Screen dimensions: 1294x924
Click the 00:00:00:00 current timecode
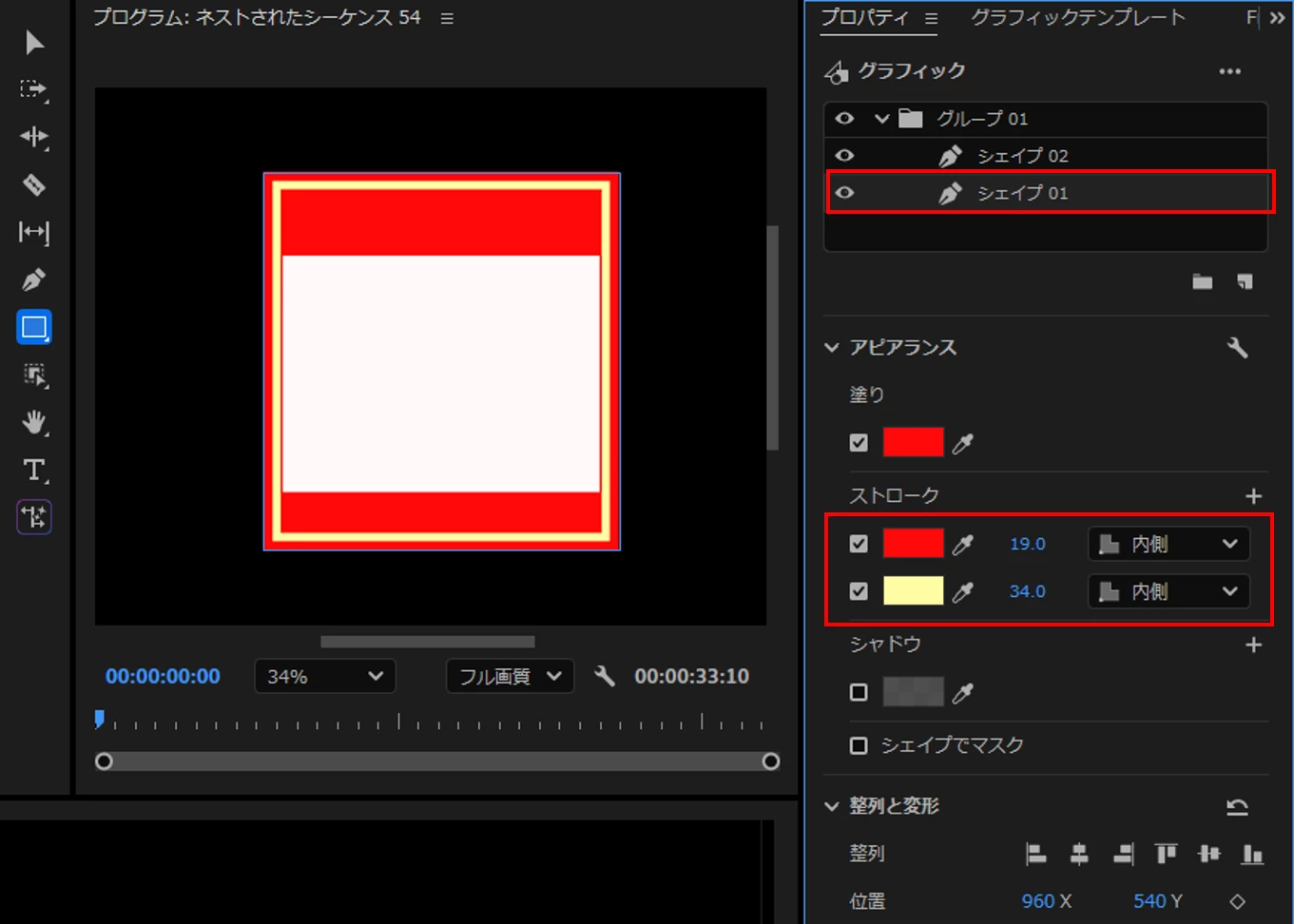pos(163,676)
